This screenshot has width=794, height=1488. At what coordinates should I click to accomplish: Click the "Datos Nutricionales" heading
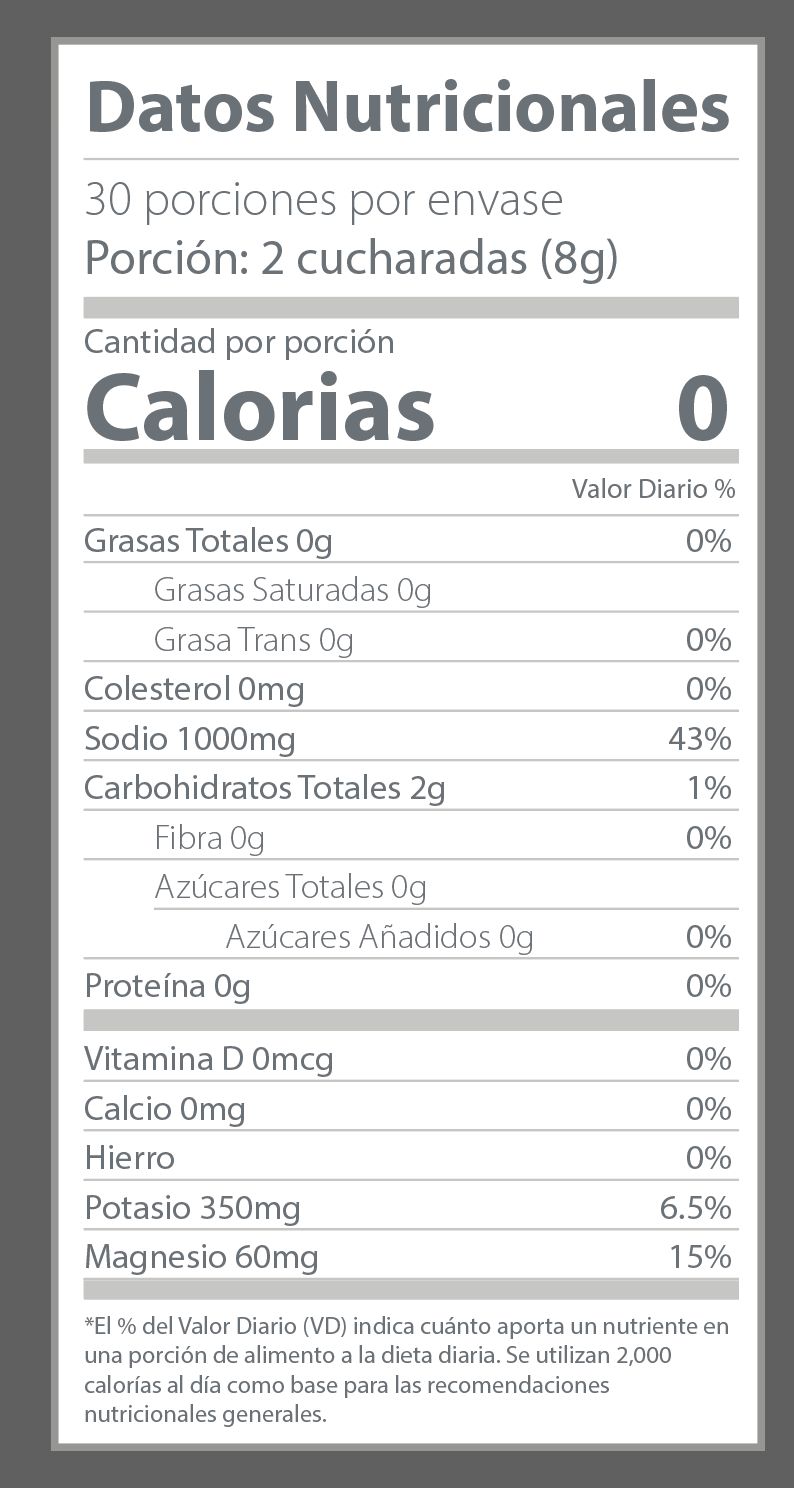tap(408, 108)
